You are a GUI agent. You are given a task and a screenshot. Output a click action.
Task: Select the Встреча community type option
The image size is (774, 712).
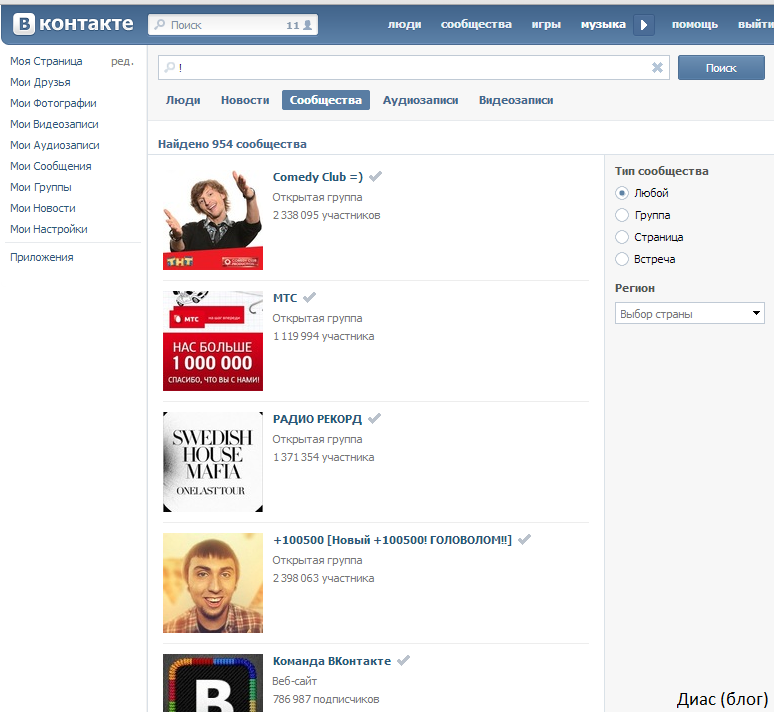(x=622, y=259)
